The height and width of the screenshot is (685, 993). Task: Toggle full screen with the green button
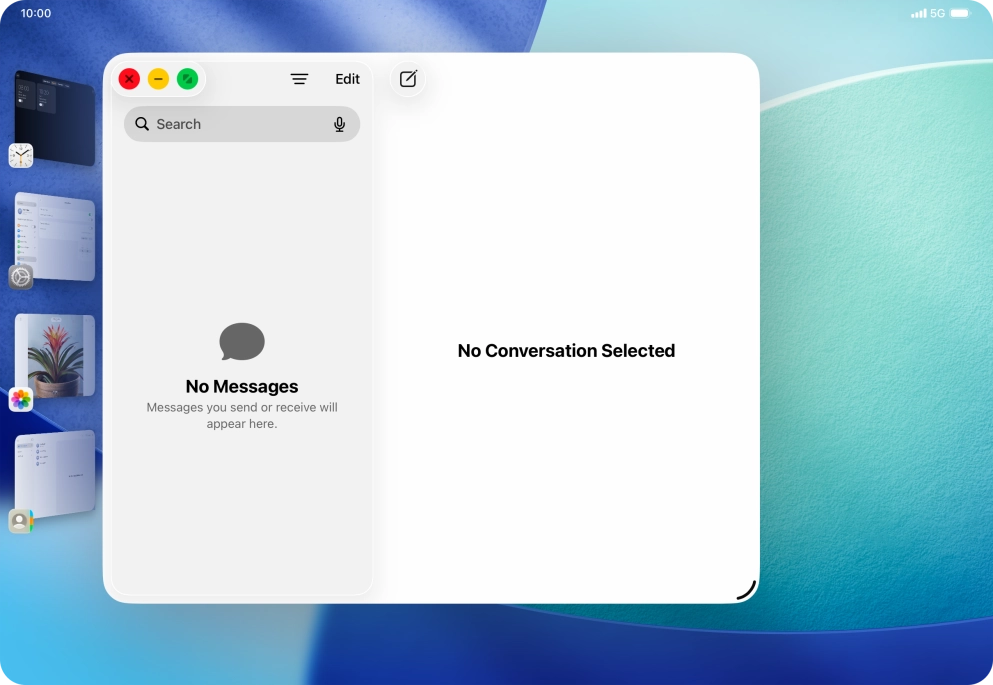pos(187,79)
